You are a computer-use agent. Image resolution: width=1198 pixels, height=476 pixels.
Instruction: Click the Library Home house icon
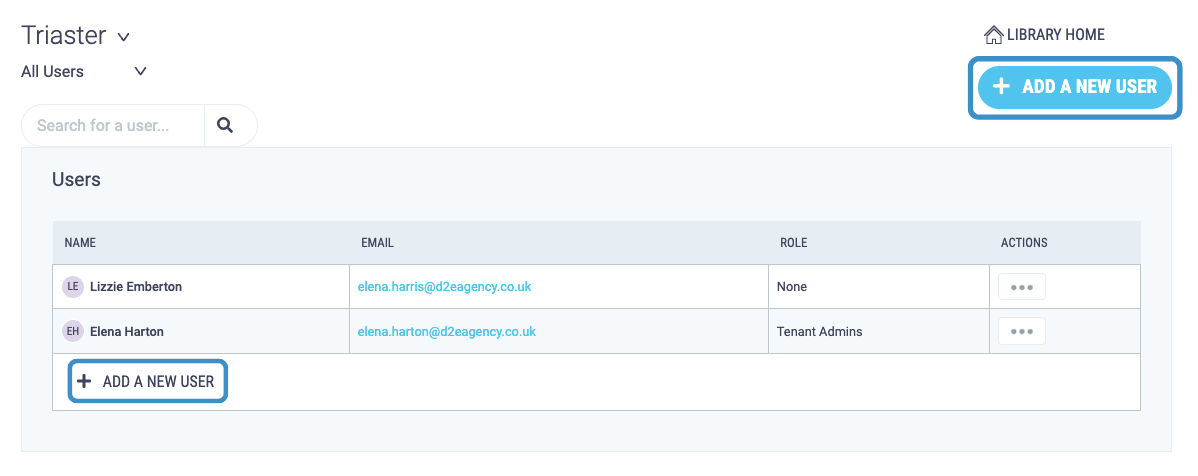[x=993, y=35]
